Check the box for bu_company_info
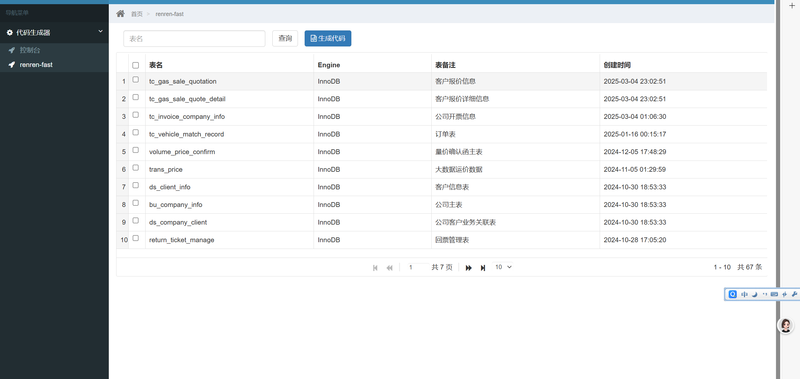The width and height of the screenshot is (800, 379). pos(136,203)
